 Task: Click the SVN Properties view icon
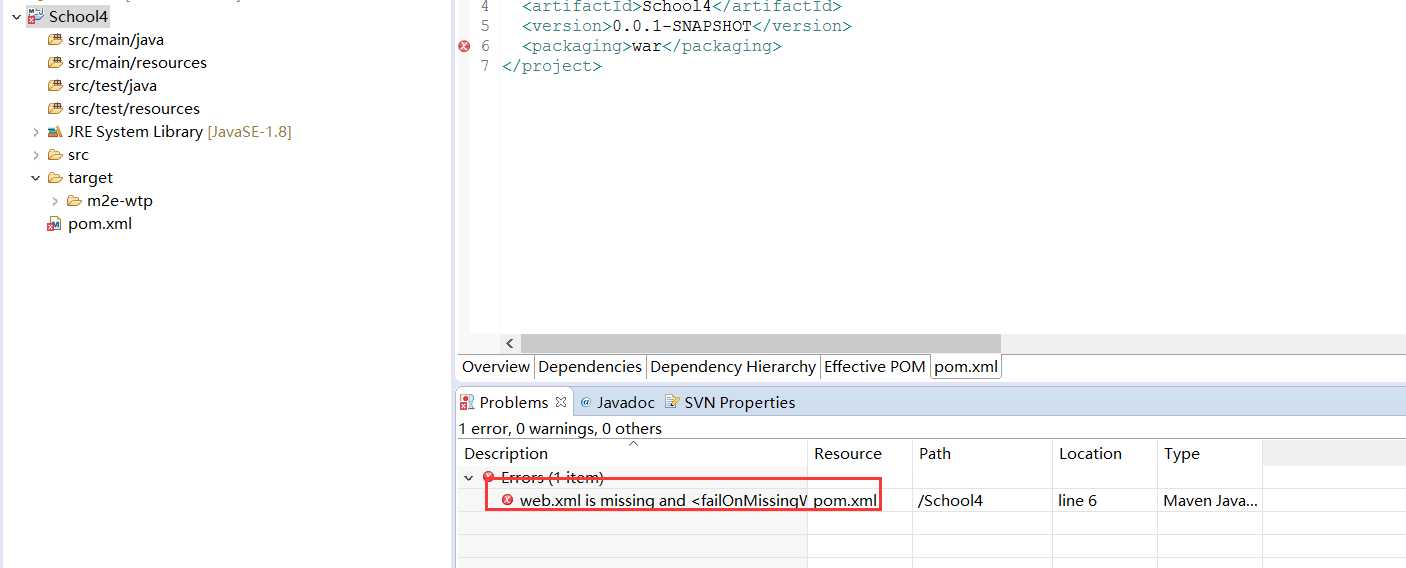[x=672, y=402]
